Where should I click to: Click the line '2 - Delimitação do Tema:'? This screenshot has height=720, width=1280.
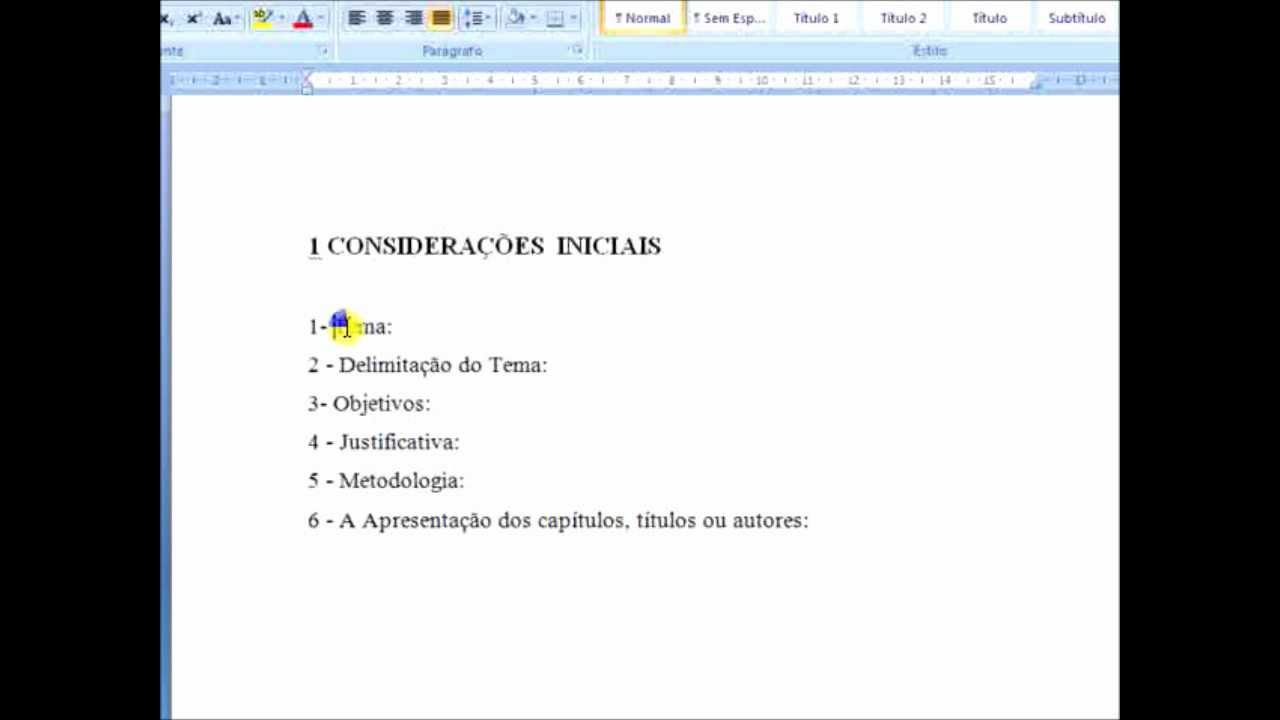point(427,365)
